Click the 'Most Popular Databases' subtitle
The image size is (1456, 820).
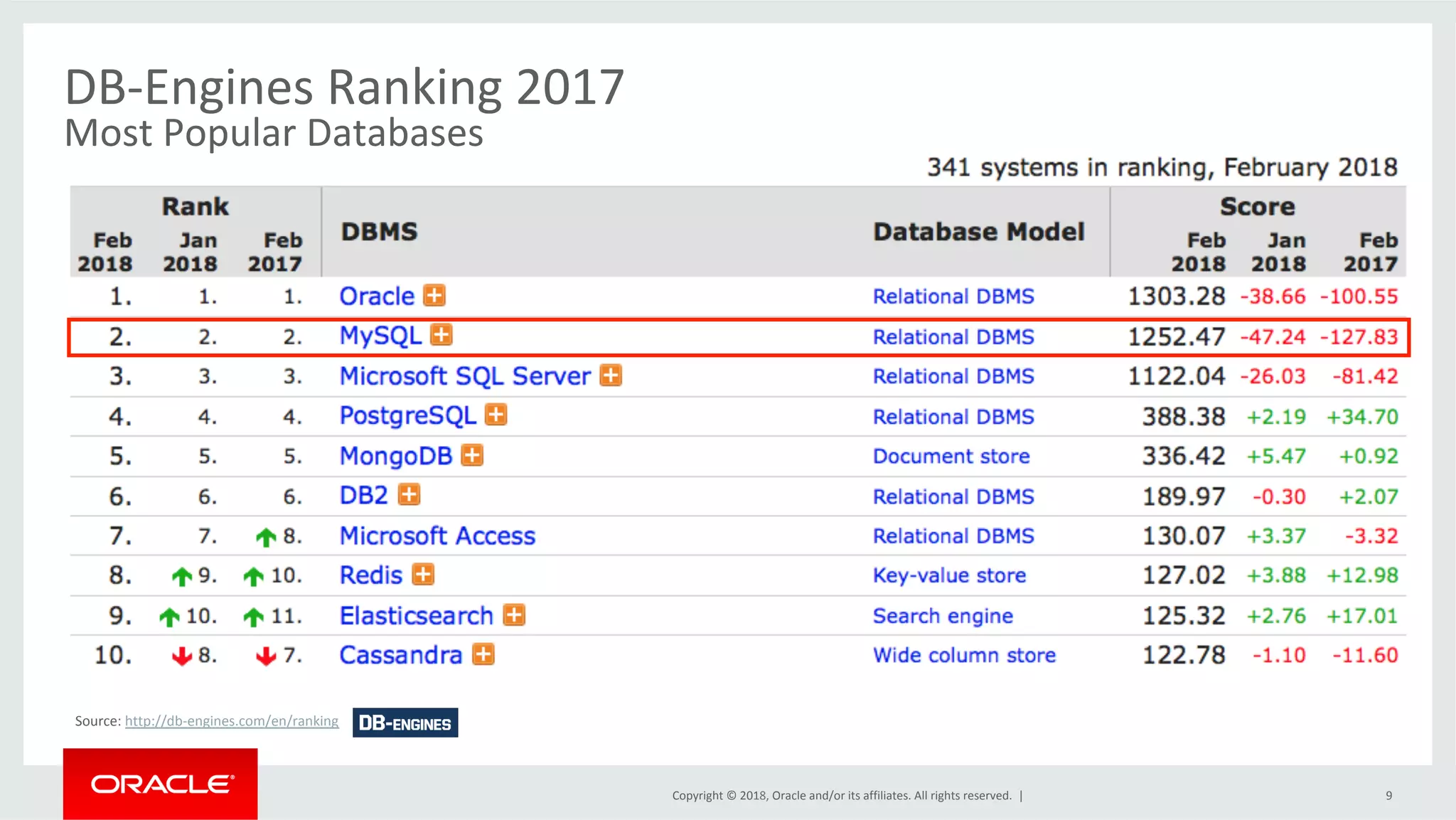274,133
